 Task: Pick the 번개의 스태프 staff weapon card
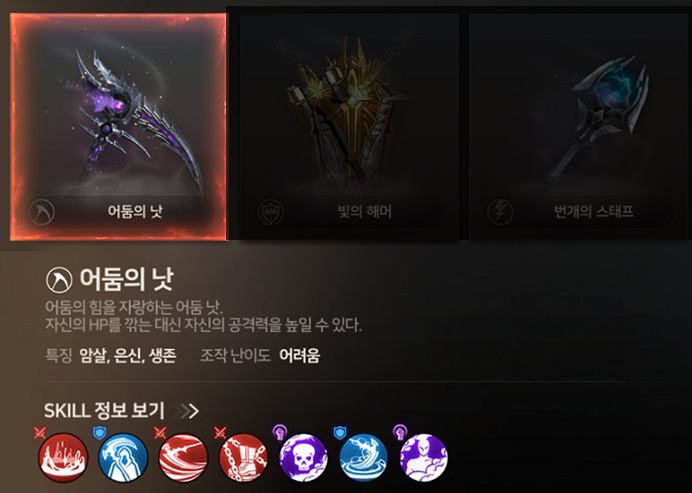pyautogui.click(x=579, y=127)
